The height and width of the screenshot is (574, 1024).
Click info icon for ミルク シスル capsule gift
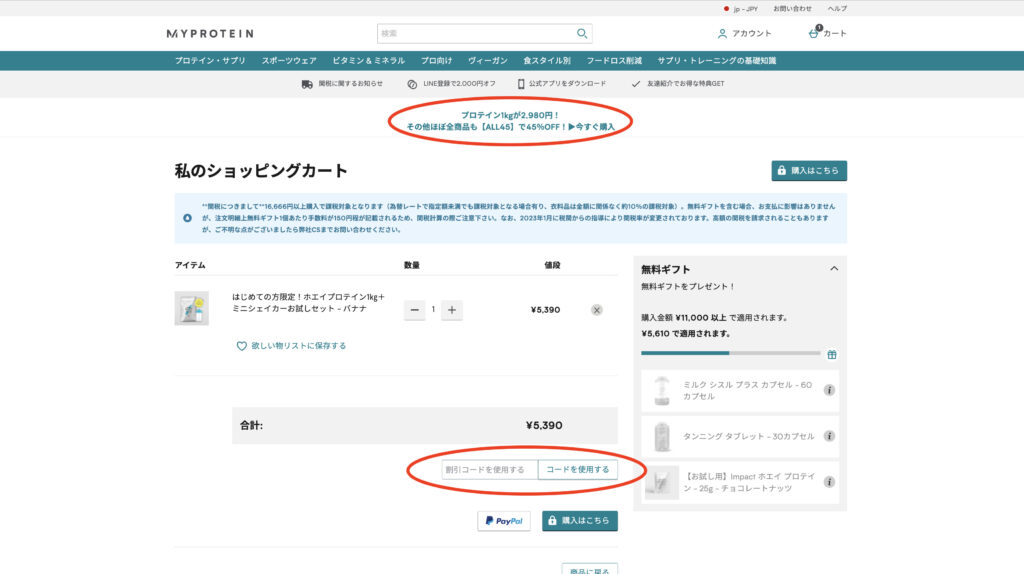pyautogui.click(x=829, y=390)
